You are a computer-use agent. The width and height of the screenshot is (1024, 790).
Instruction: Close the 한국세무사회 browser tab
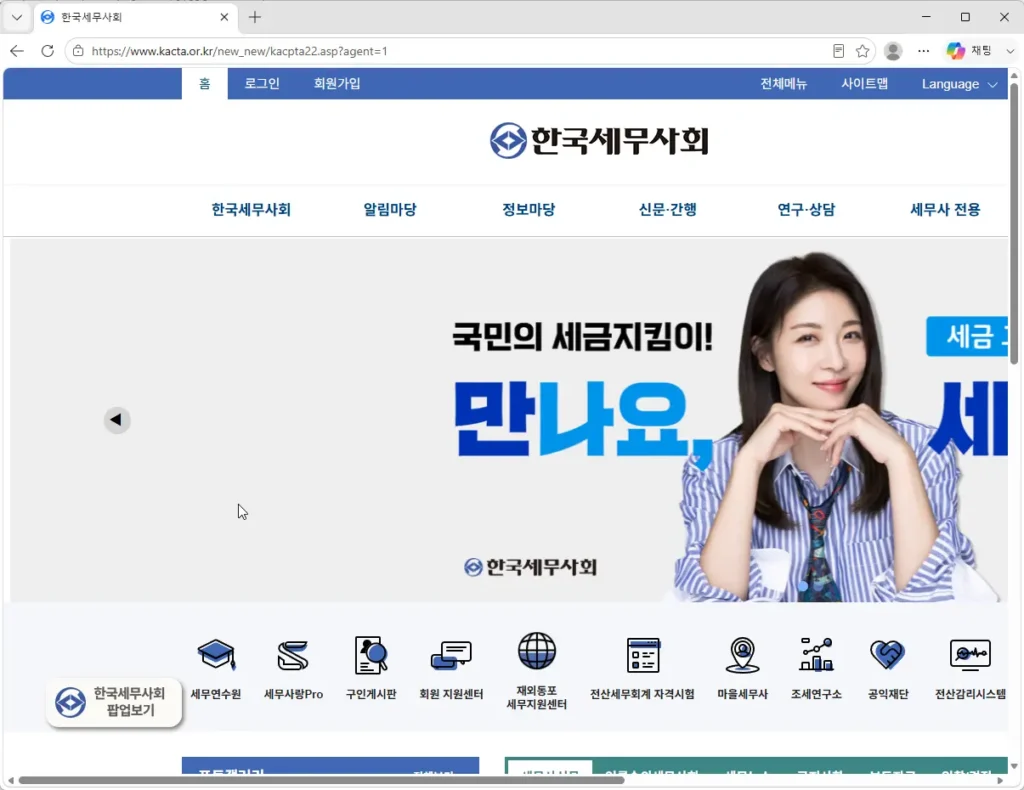[x=224, y=17]
